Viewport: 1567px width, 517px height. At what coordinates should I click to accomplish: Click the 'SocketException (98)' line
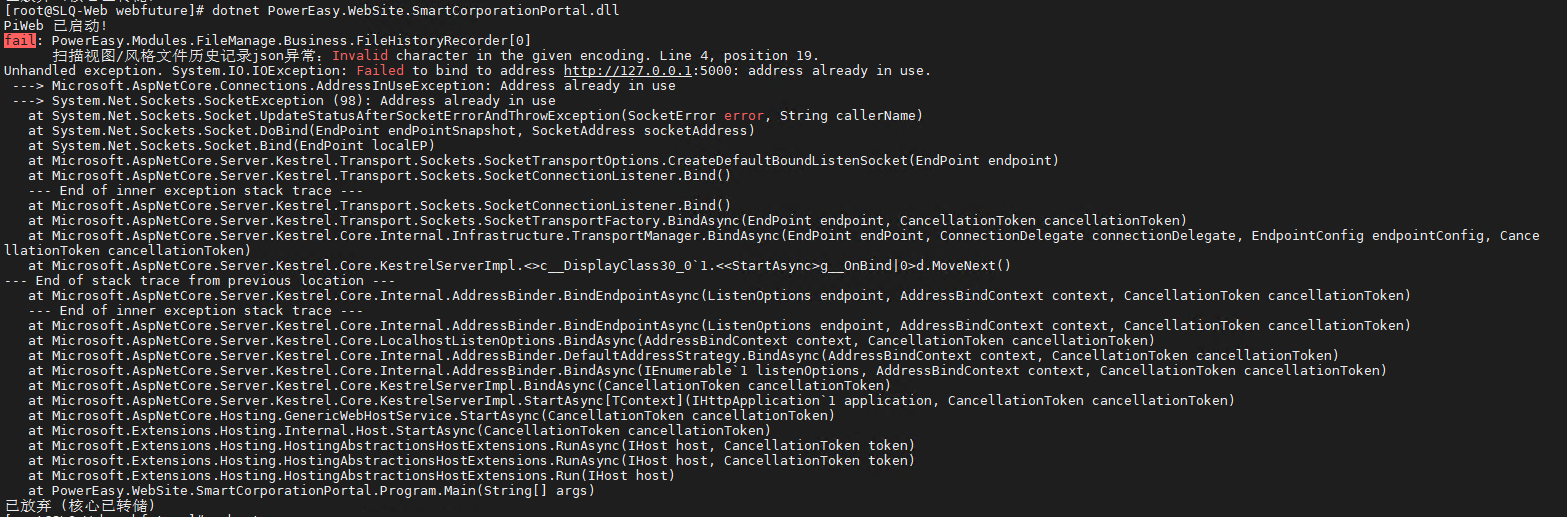[290, 101]
